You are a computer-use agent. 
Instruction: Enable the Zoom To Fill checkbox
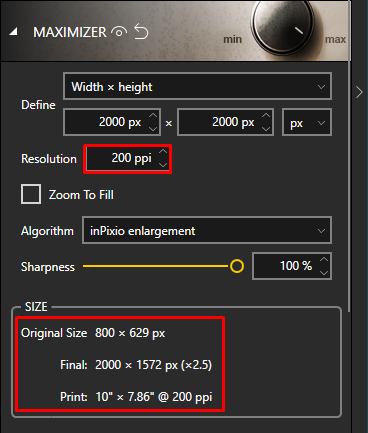31,194
